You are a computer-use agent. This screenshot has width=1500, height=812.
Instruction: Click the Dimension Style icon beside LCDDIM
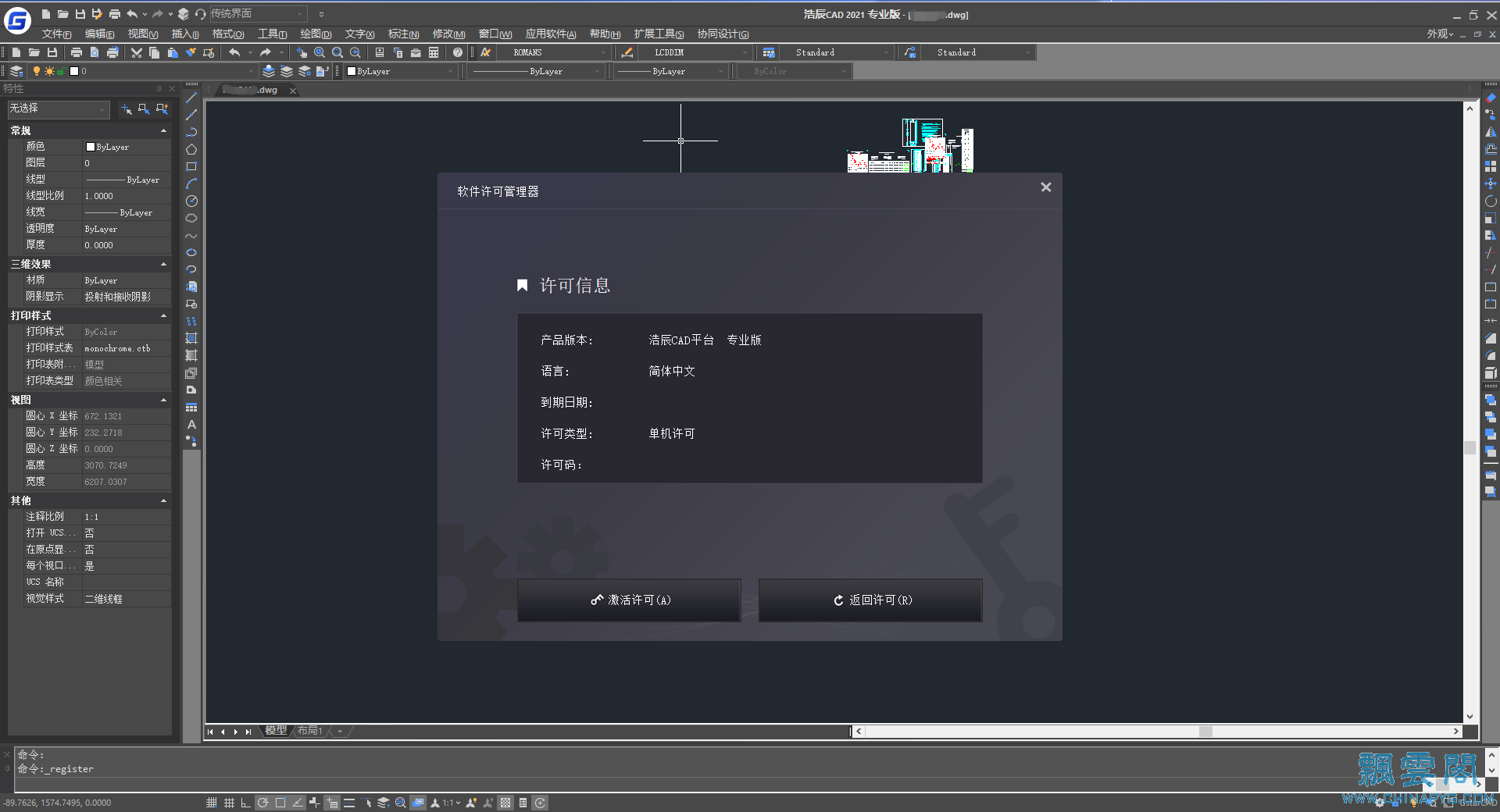point(627,52)
